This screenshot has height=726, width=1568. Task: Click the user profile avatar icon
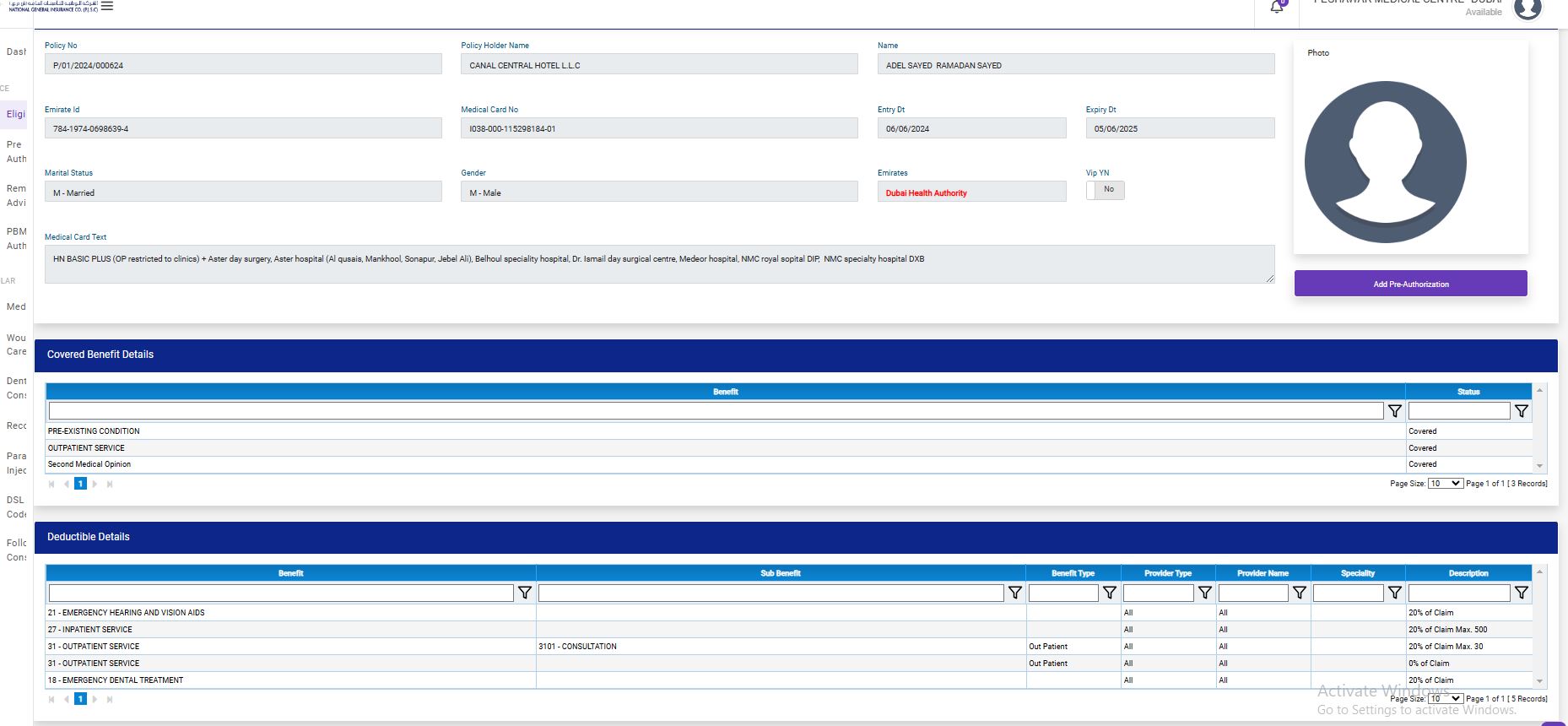(x=1527, y=9)
